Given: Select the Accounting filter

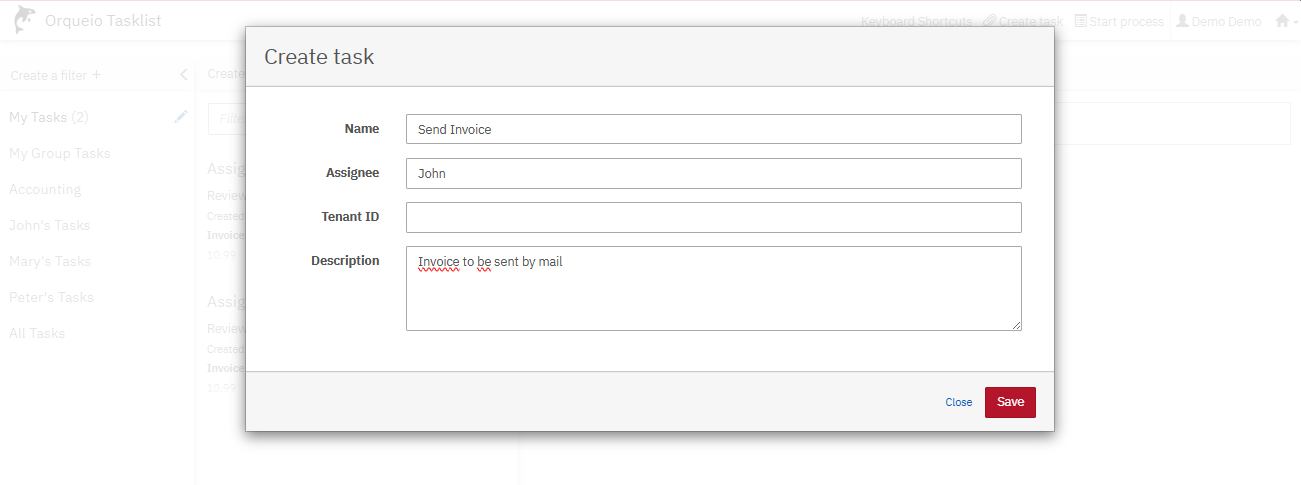Looking at the screenshot, I should (x=45, y=189).
